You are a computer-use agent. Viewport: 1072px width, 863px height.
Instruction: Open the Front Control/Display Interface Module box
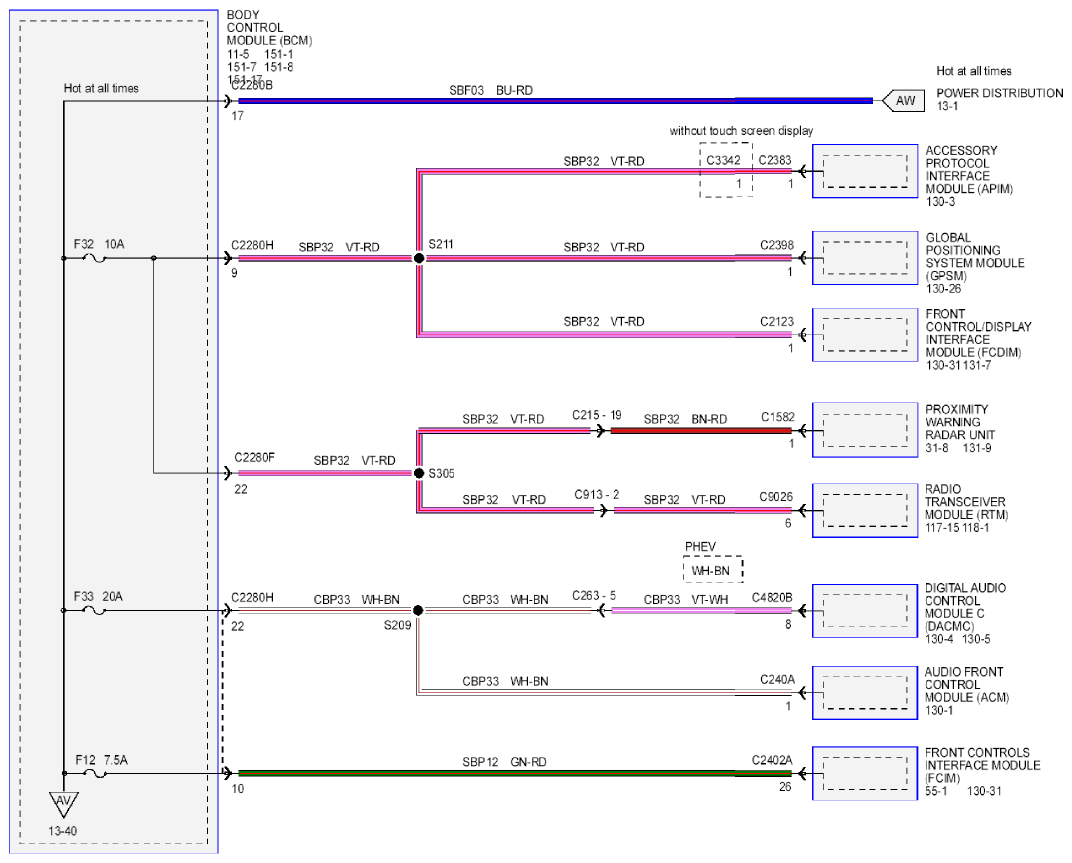[865, 335]
